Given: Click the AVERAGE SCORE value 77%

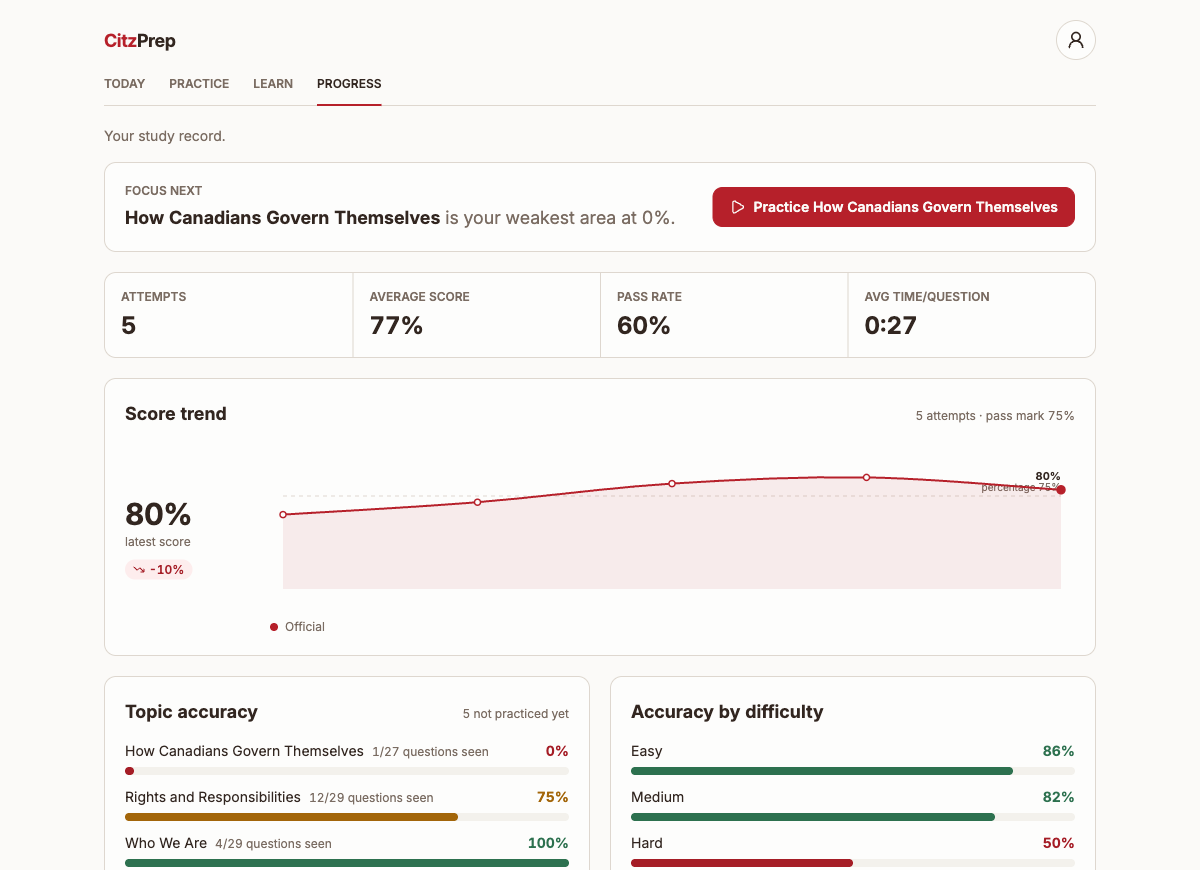Looking at the screenshot, I should tap(396, 325).
